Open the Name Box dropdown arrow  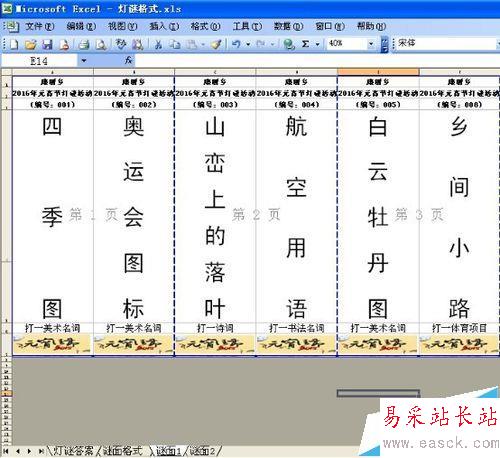click(84, 61)
